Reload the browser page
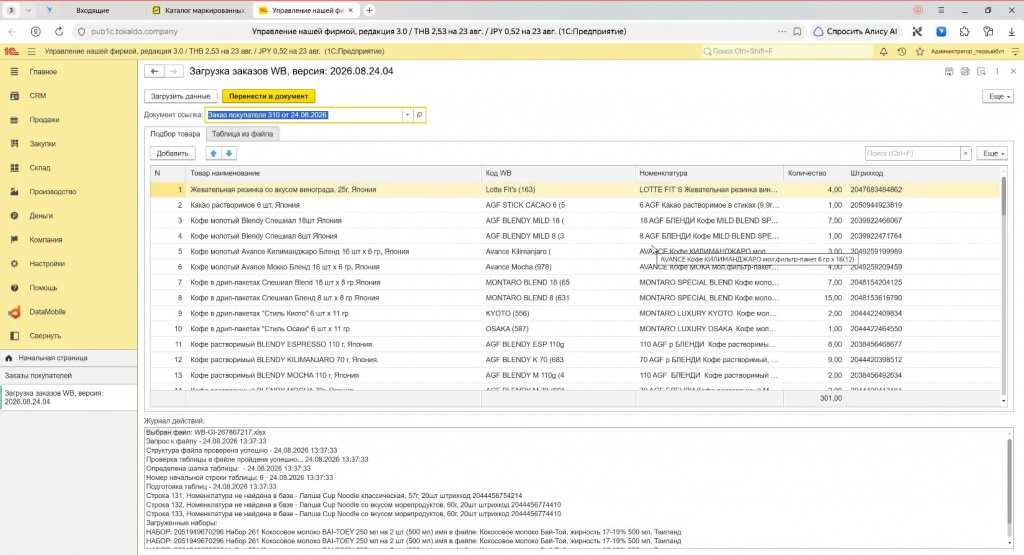The height and width of the screenshot is (555, 1024). (x=59, y=31)
